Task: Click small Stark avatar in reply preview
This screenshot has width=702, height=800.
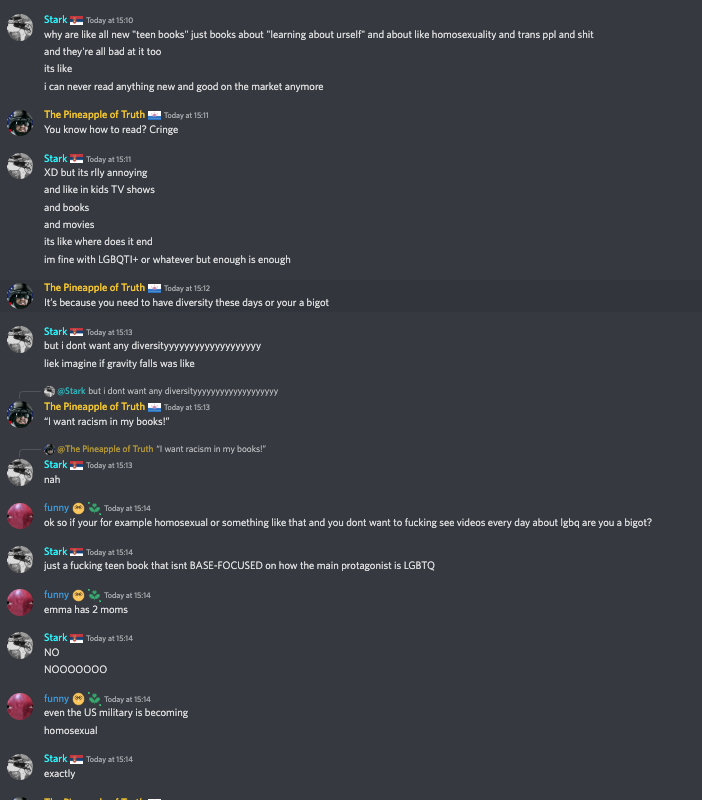Action: 50,391
